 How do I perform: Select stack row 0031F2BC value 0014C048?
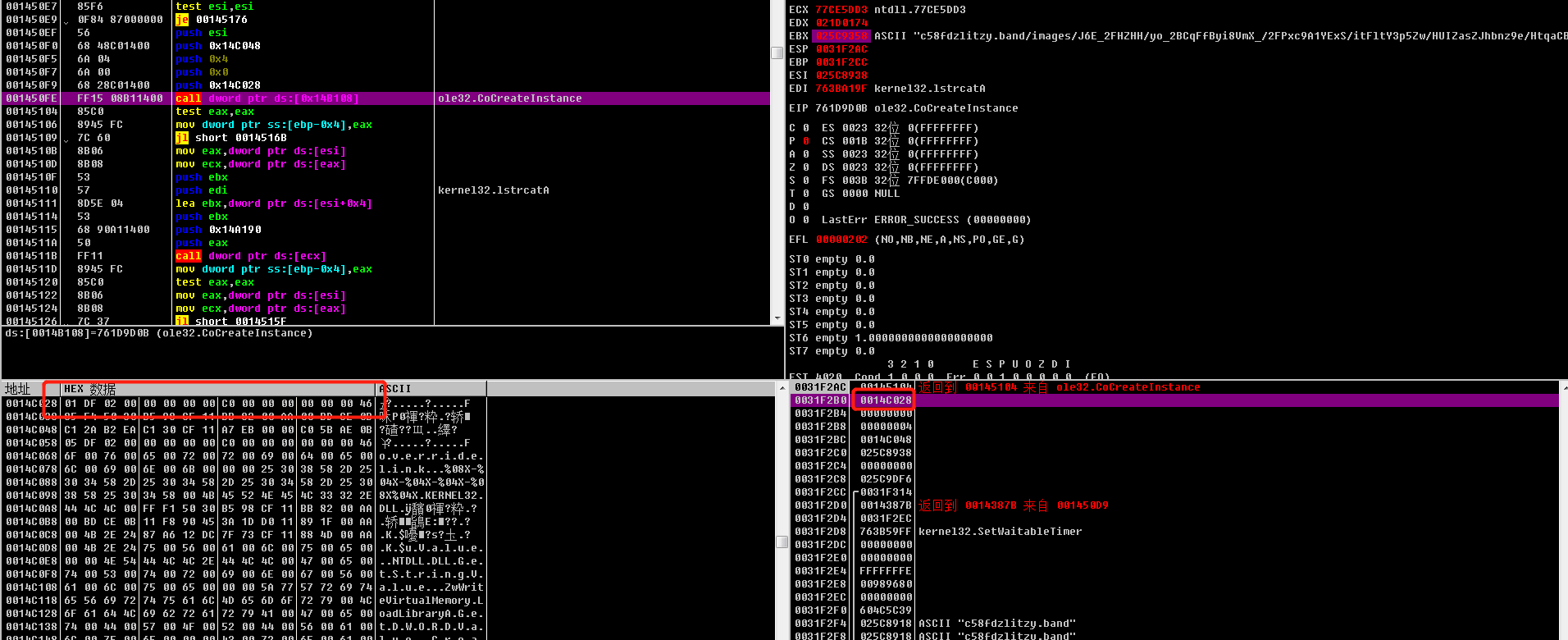(x=1174, y=440)
